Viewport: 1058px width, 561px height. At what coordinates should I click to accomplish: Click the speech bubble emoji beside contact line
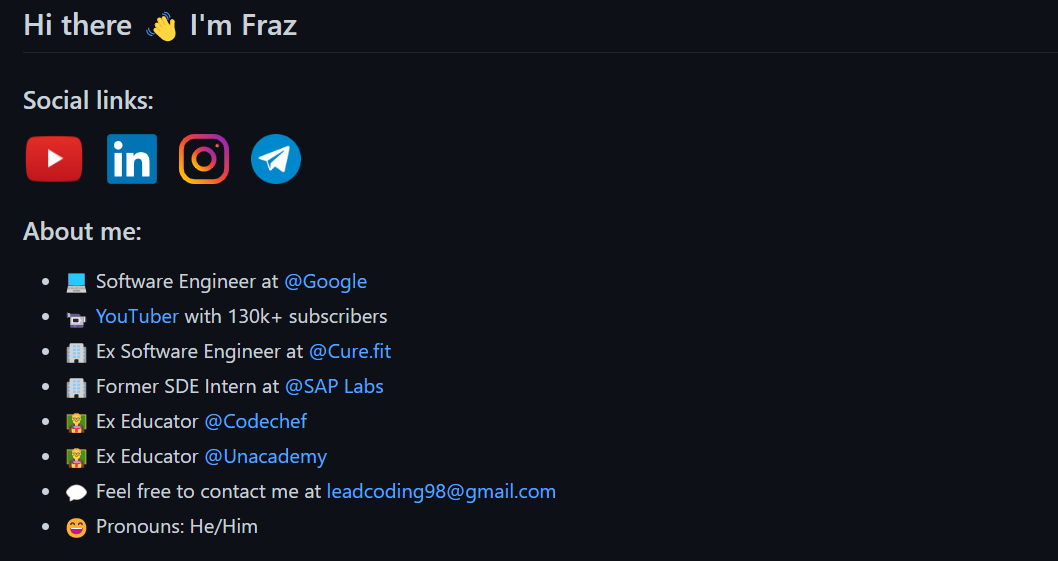coord(76,493)
